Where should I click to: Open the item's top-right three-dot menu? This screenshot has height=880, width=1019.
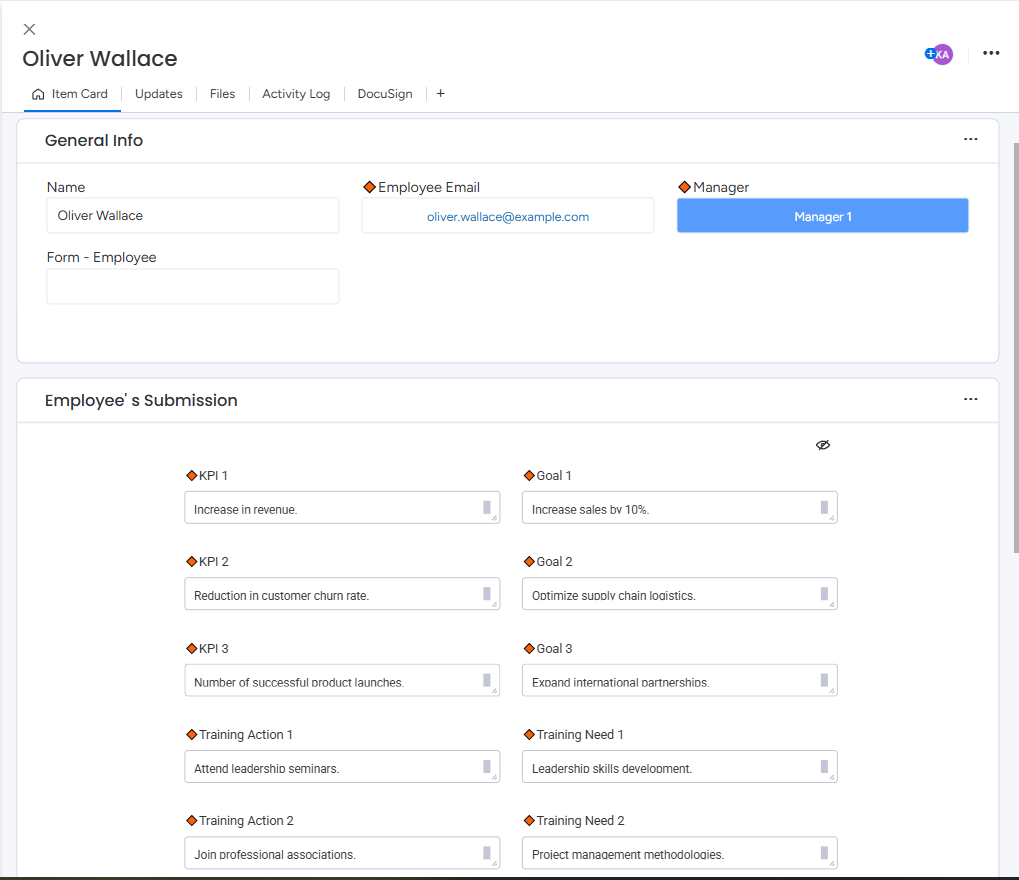[x=990, y=53]
